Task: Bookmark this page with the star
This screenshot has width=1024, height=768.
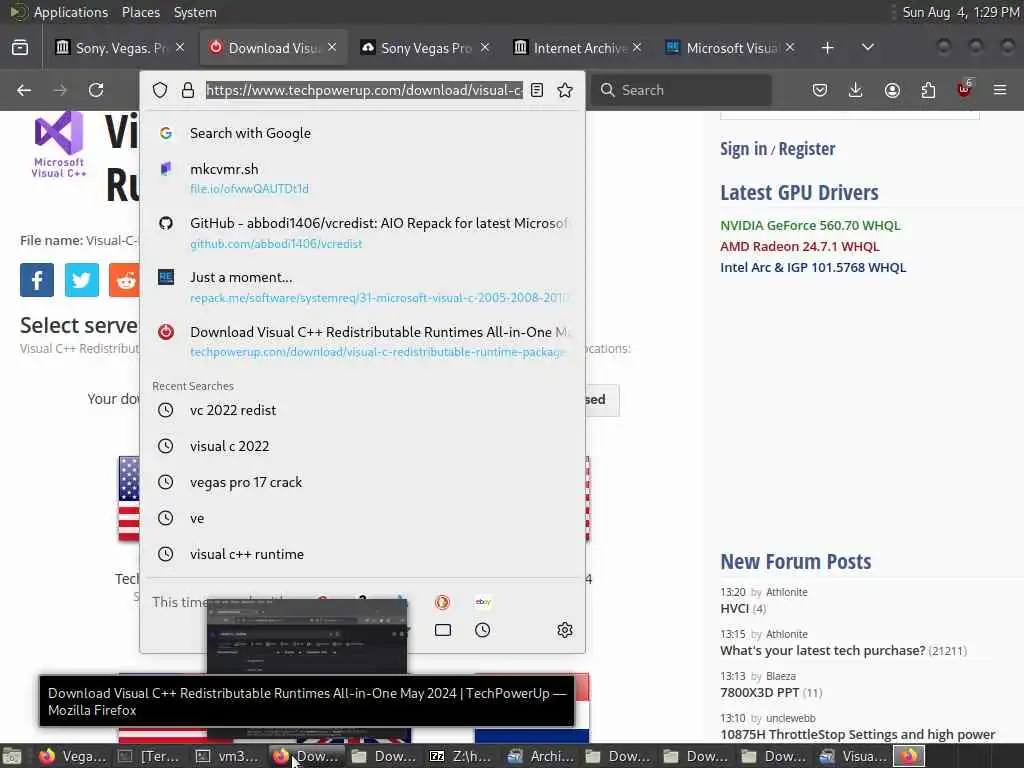Action: tap(565, 90)
